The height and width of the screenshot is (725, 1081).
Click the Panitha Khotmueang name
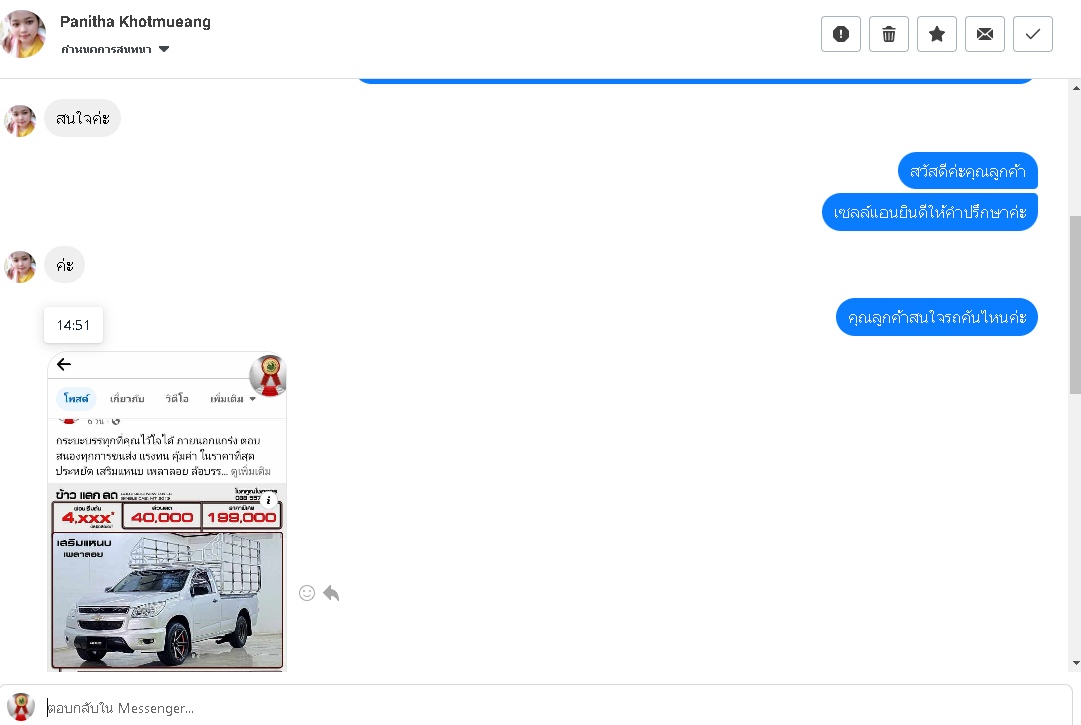point(135,21)
